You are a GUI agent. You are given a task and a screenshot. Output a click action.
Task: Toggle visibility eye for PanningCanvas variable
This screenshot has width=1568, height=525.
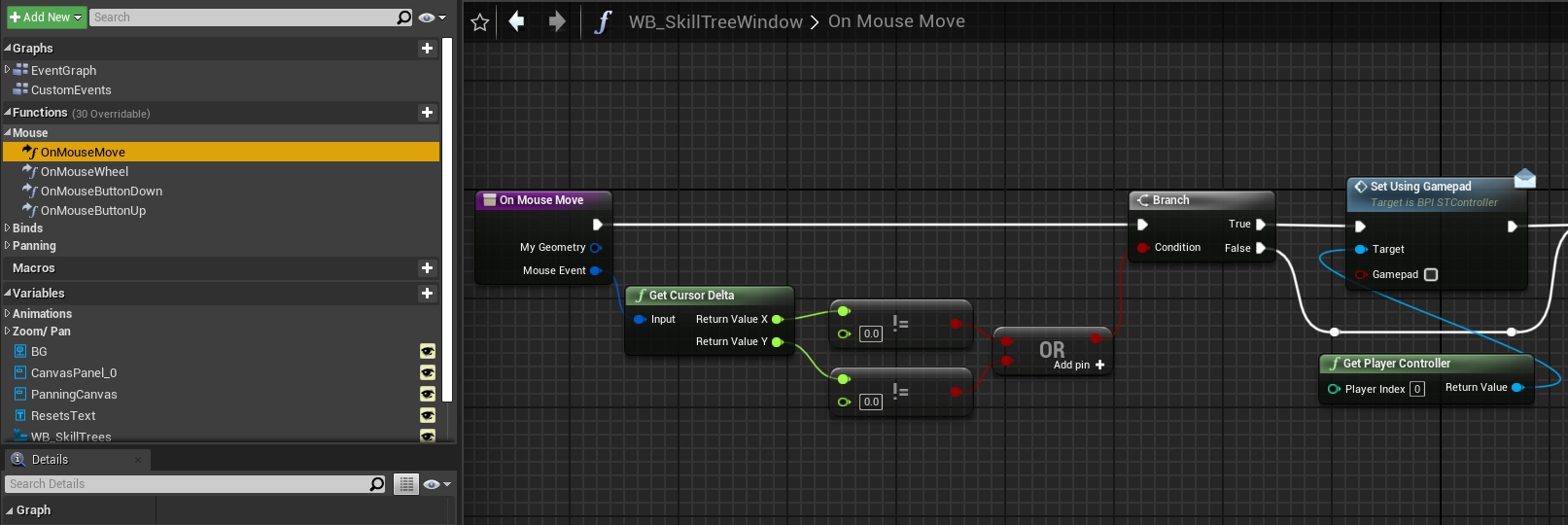pyautogui.click(x=427, y=395)
